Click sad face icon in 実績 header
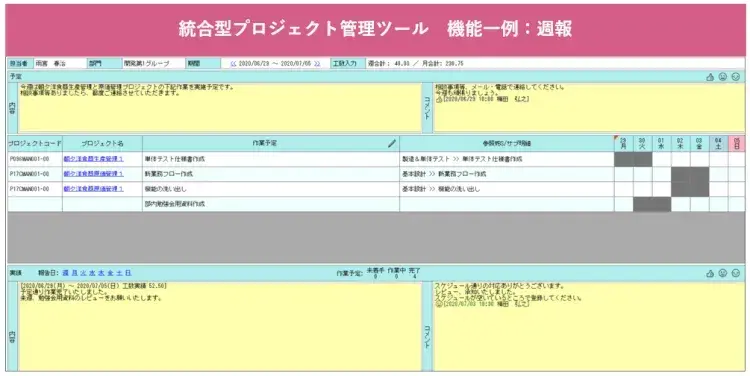 [x=723, y=274]
